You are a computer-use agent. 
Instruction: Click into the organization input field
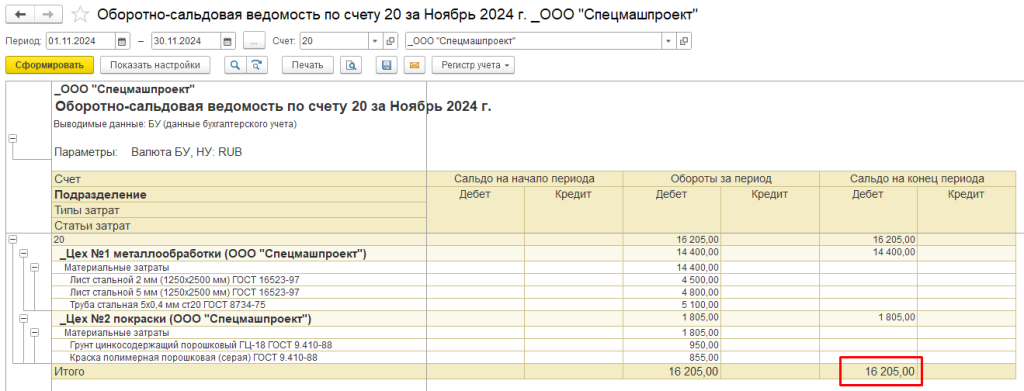(534, 41)
